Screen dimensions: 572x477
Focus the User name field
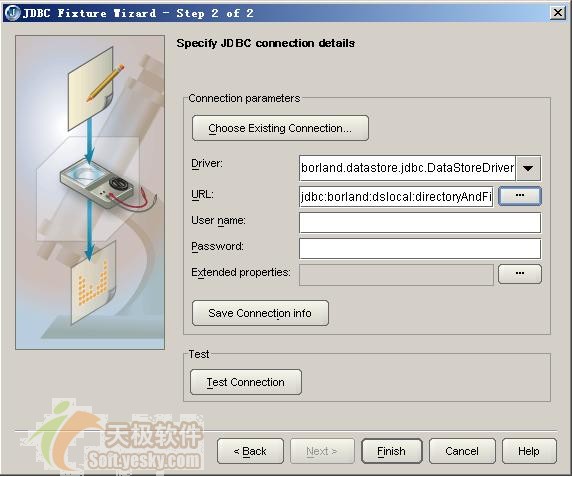point(420,223)
